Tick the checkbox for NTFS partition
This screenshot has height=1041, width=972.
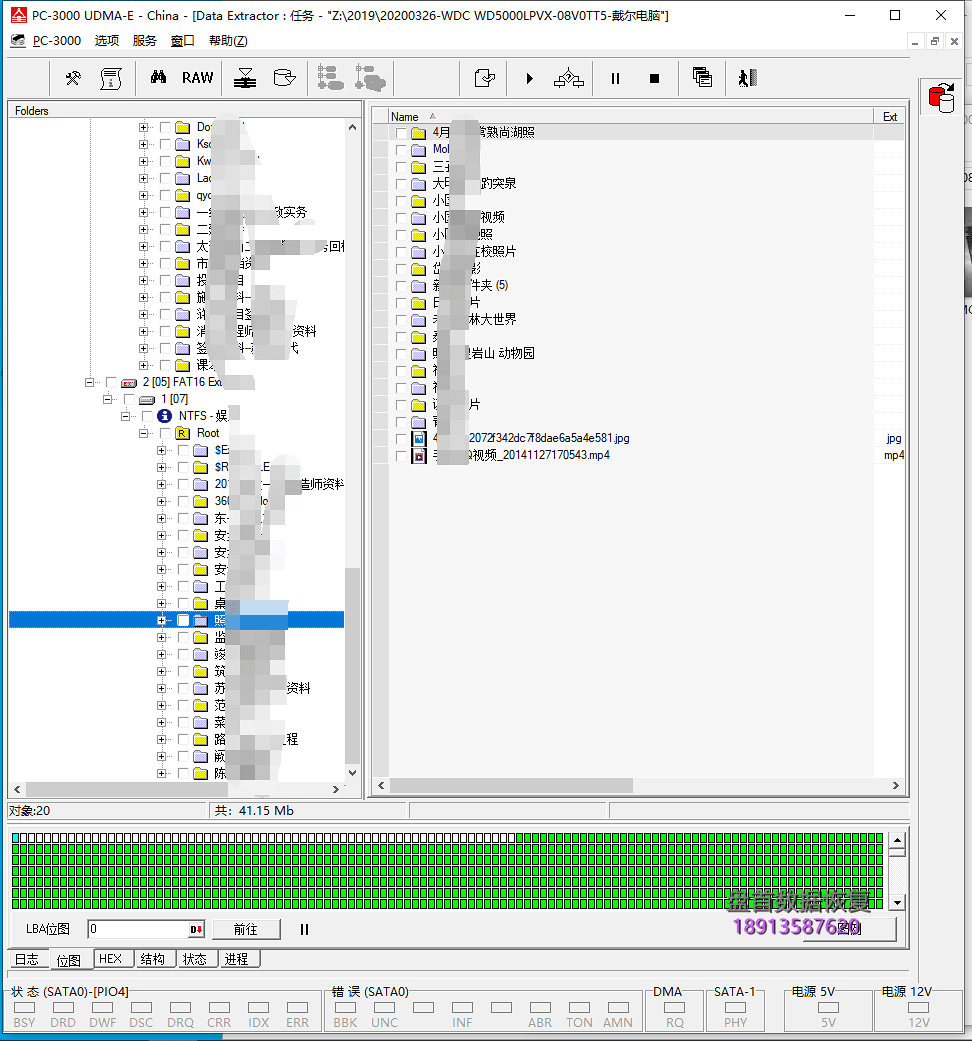(147, 416)
